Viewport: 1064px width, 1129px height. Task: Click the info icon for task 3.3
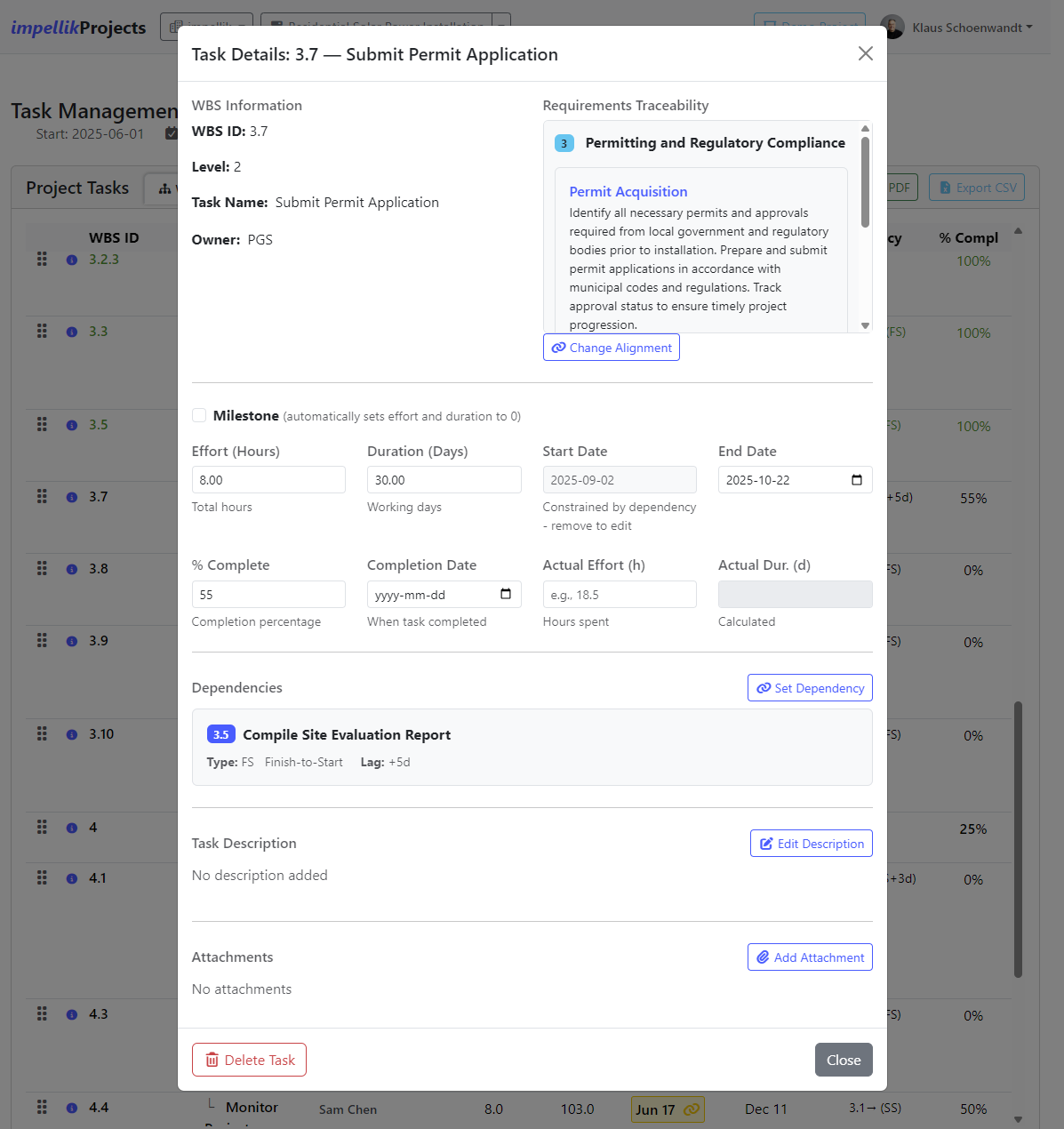(x=72, y=332)
